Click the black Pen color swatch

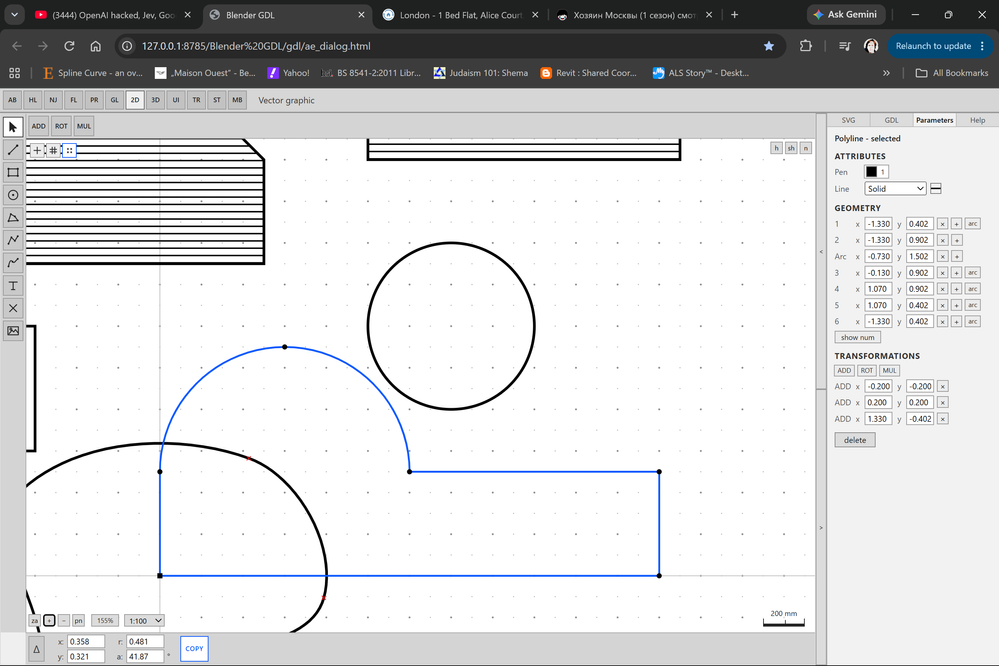(x=871, y=172)
